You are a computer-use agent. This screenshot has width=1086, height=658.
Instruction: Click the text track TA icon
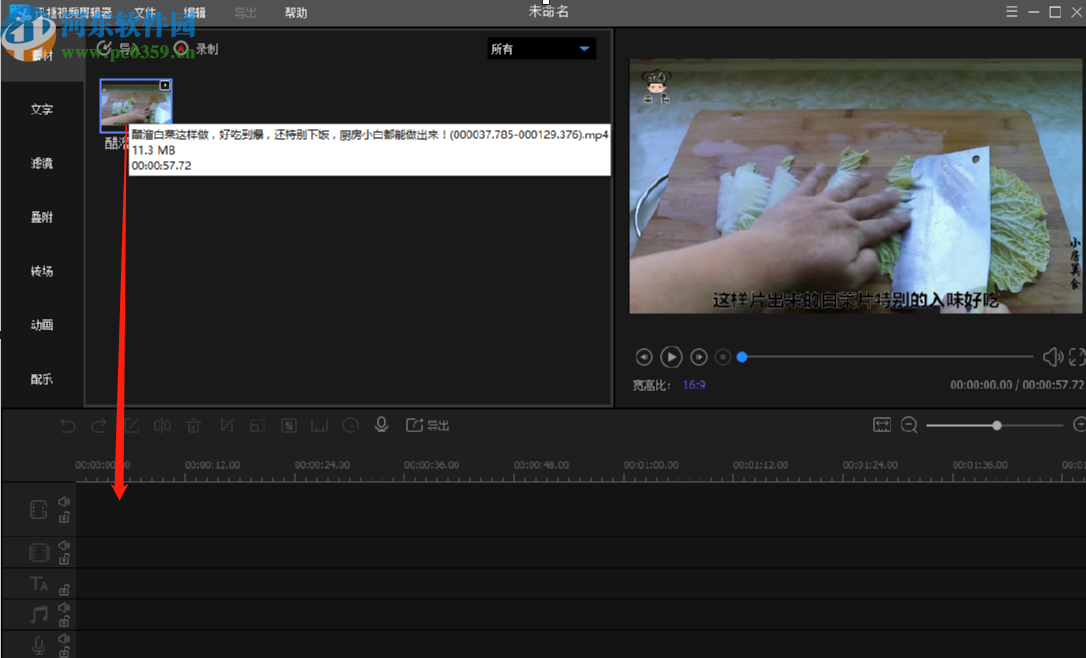(x=39, y=584)
